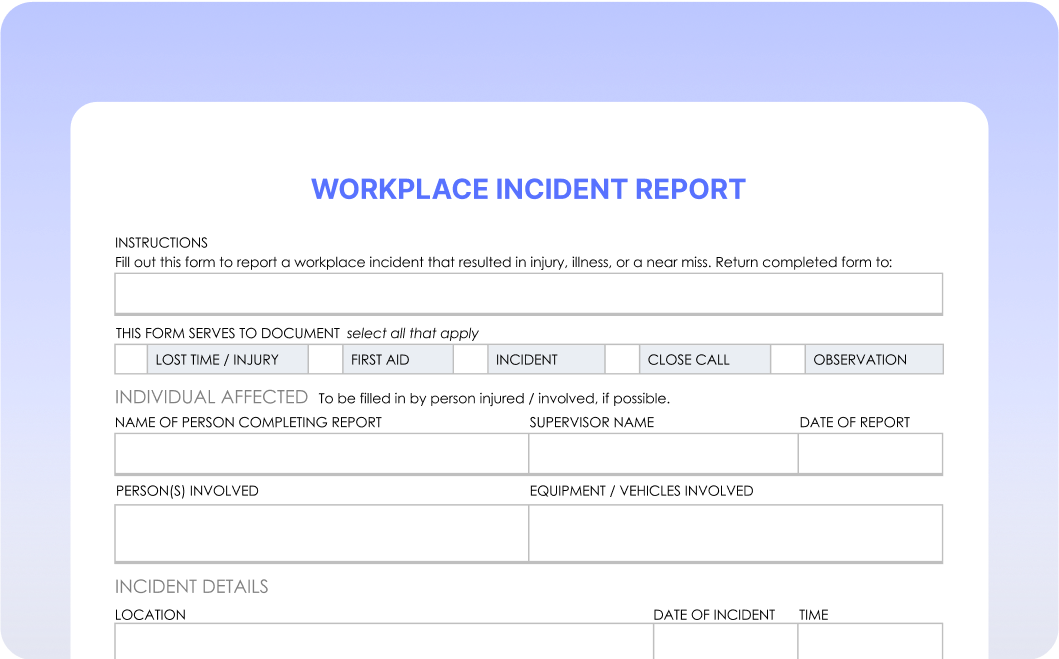
Task: Click the Workplace Incident Report title
Action: click(x=528, y=189)
